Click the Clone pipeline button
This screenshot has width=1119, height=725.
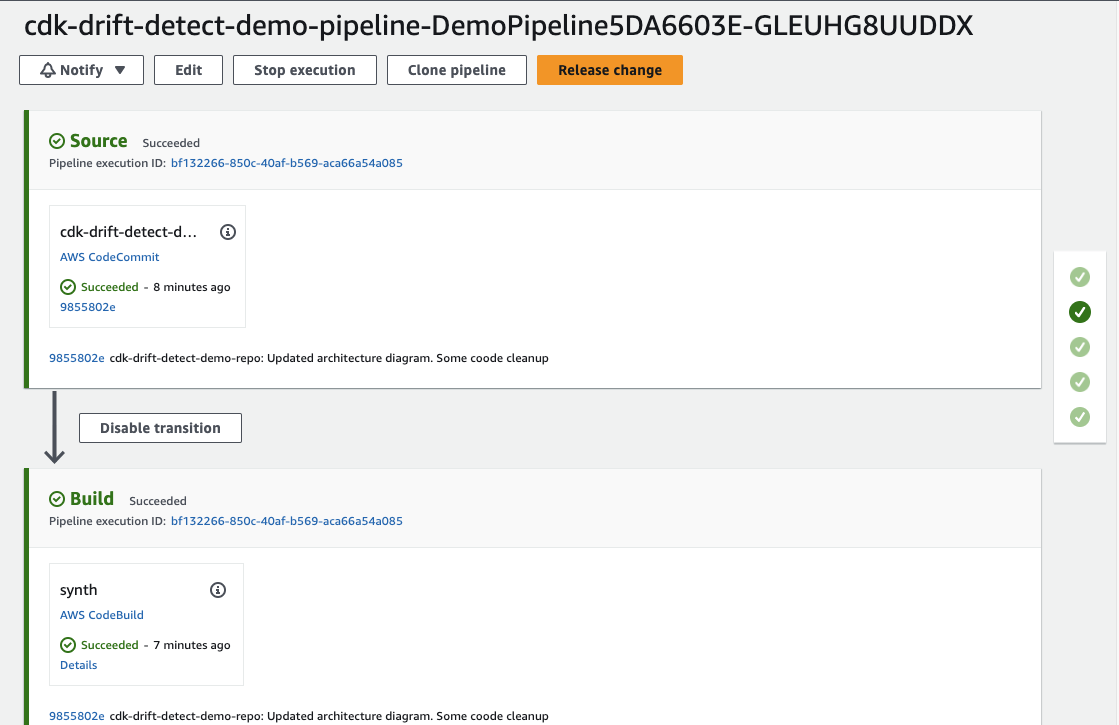pos(456,70)
